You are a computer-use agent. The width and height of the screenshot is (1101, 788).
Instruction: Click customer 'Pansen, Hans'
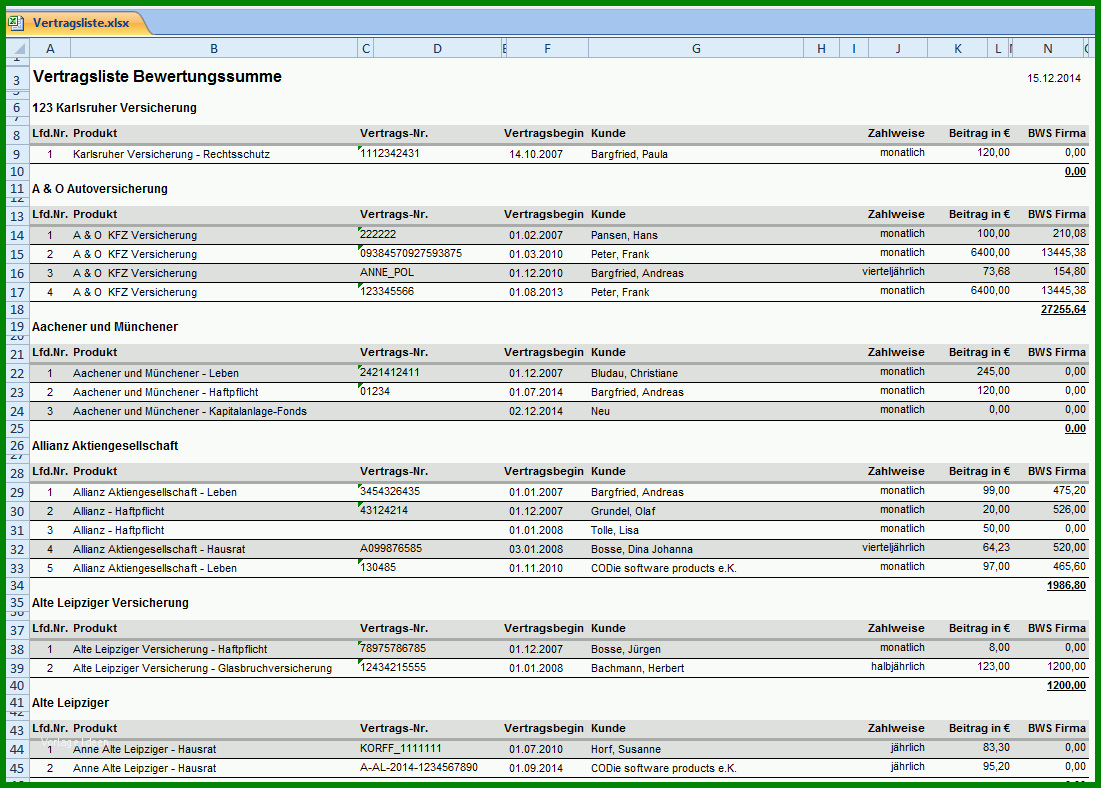pos(624,235)
